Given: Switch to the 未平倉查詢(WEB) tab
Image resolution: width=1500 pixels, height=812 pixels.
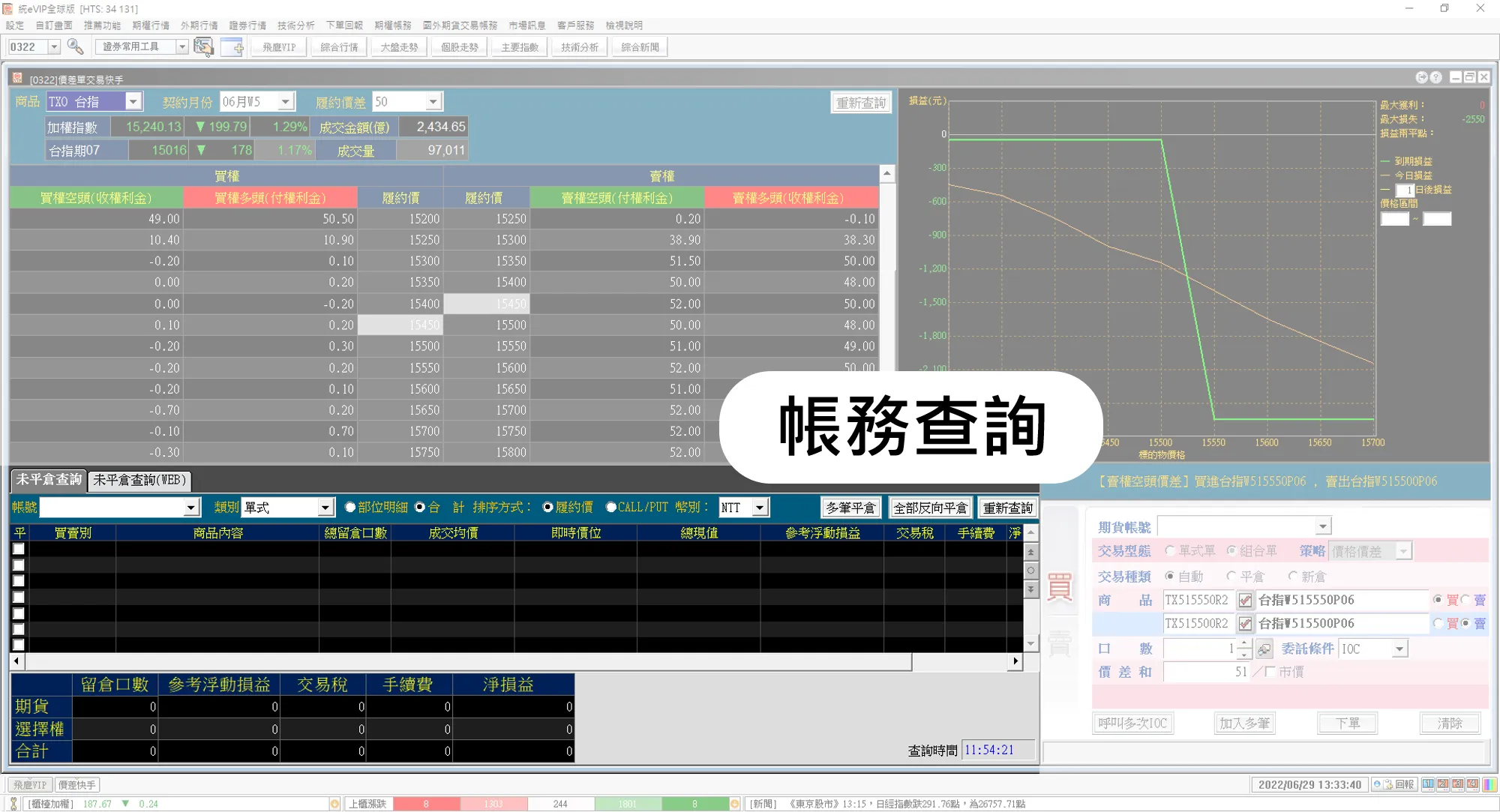Looking at the screenshot, I should [x=139, y=480].
